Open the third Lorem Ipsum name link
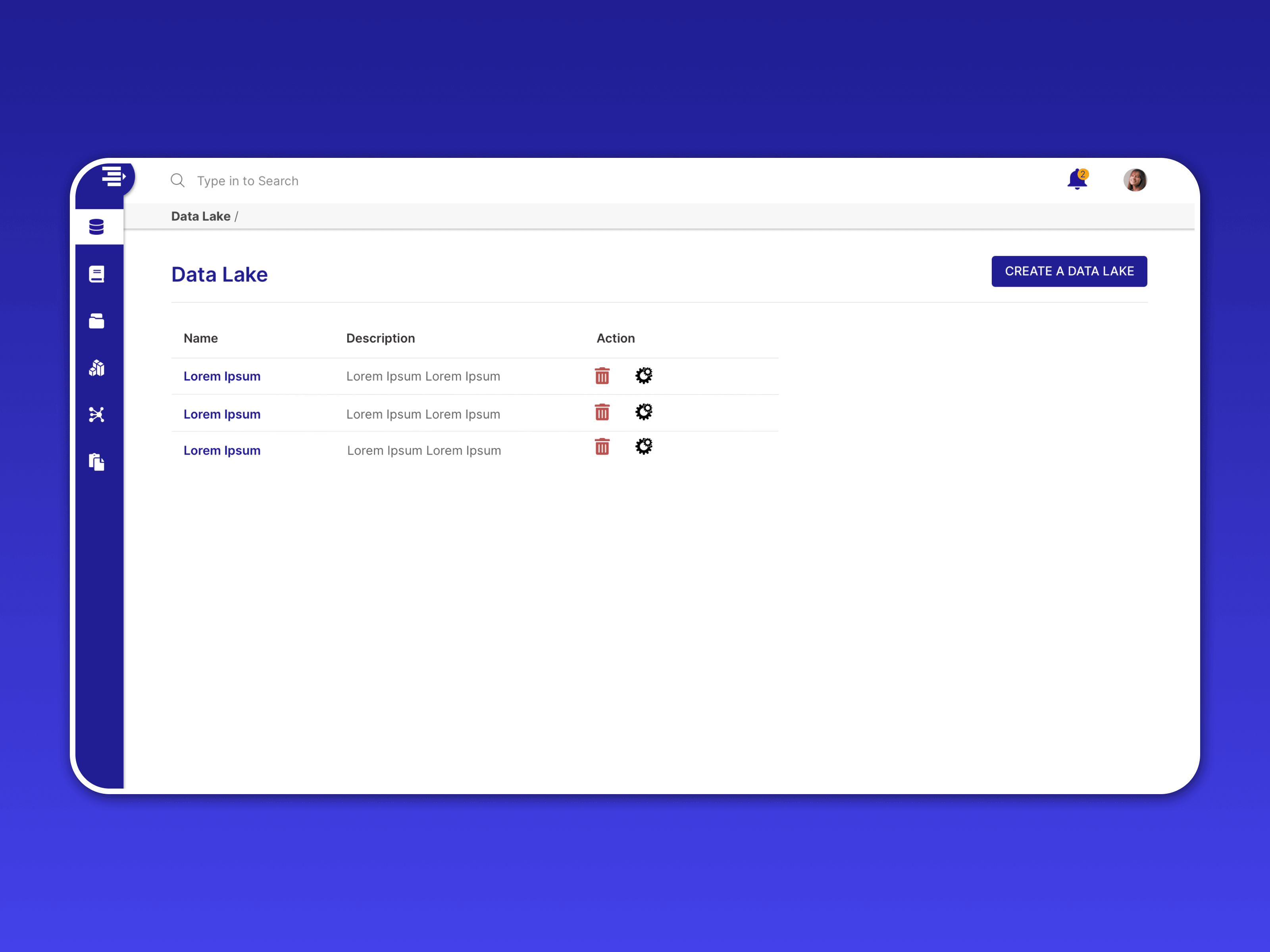 point(221,451)
